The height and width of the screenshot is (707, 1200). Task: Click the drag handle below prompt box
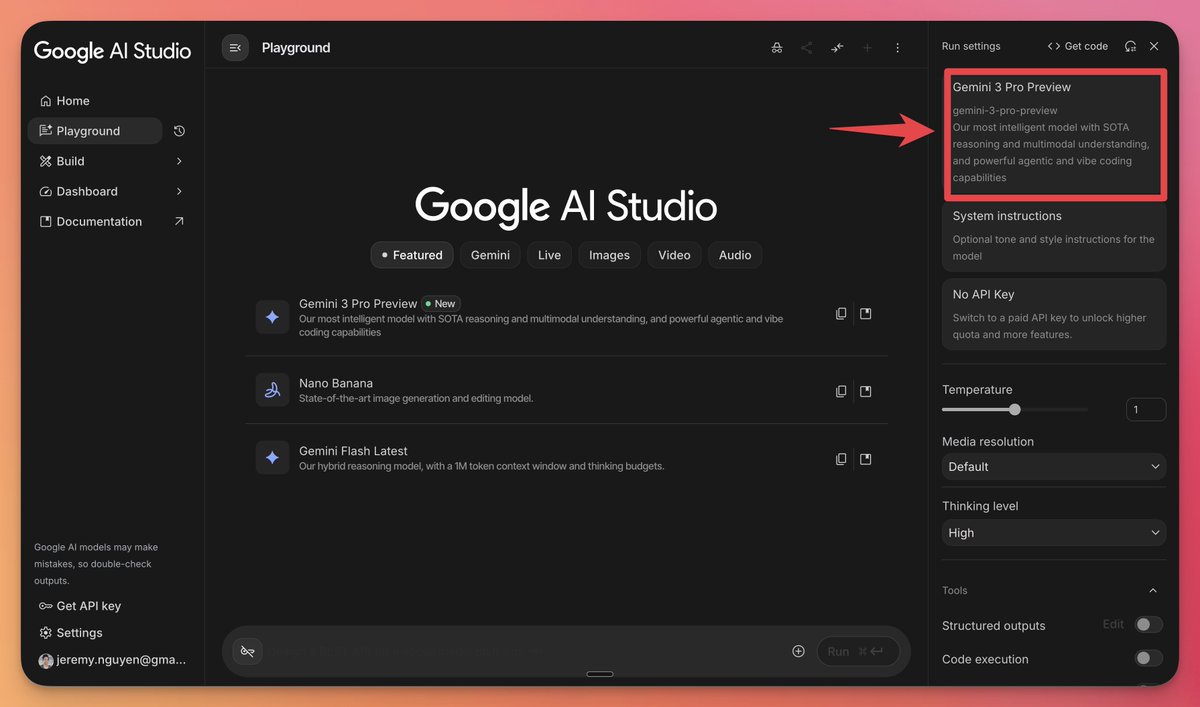point(600,674)
